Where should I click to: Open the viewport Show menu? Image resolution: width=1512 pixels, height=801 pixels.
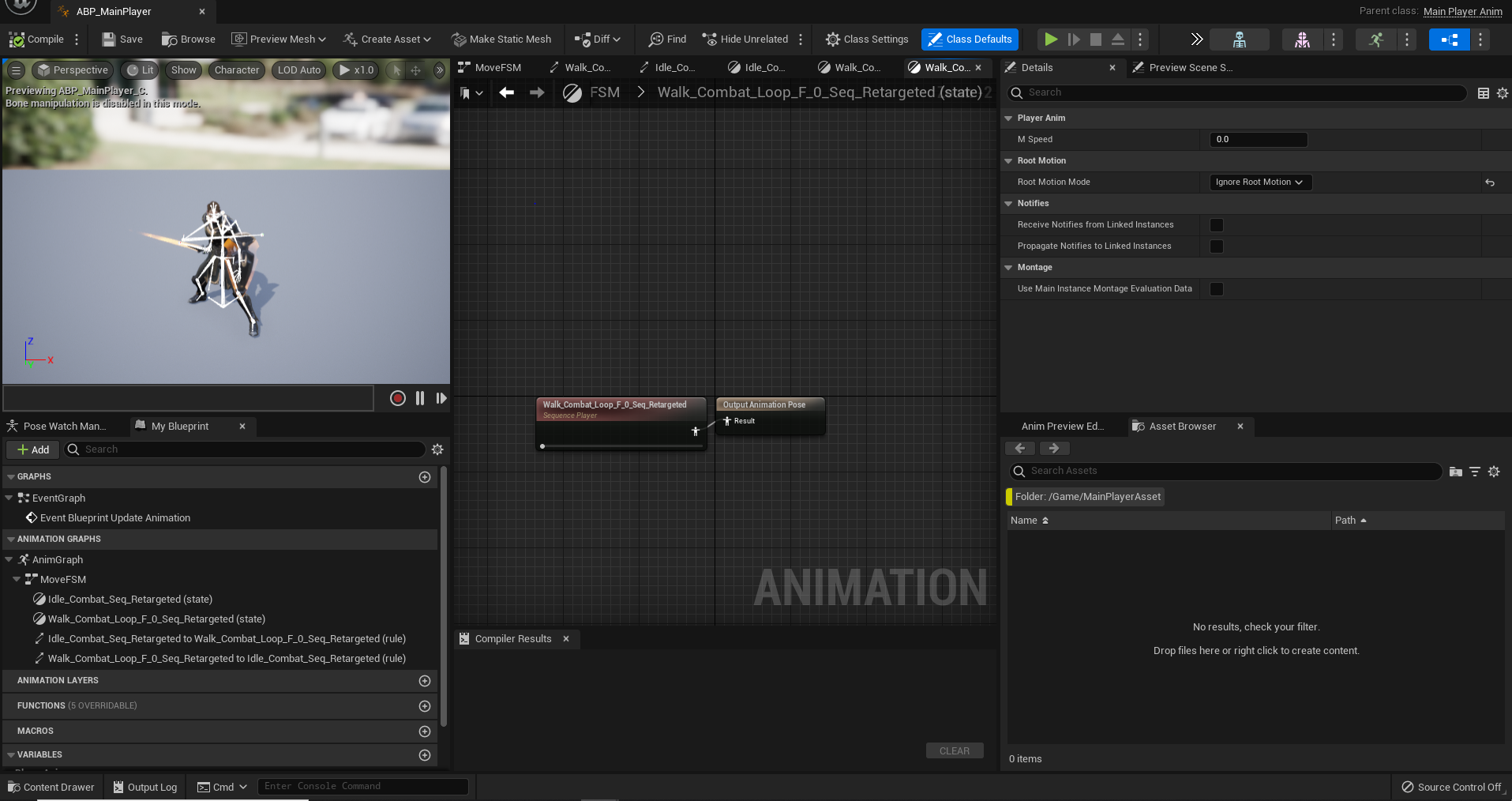coord(183,70)
